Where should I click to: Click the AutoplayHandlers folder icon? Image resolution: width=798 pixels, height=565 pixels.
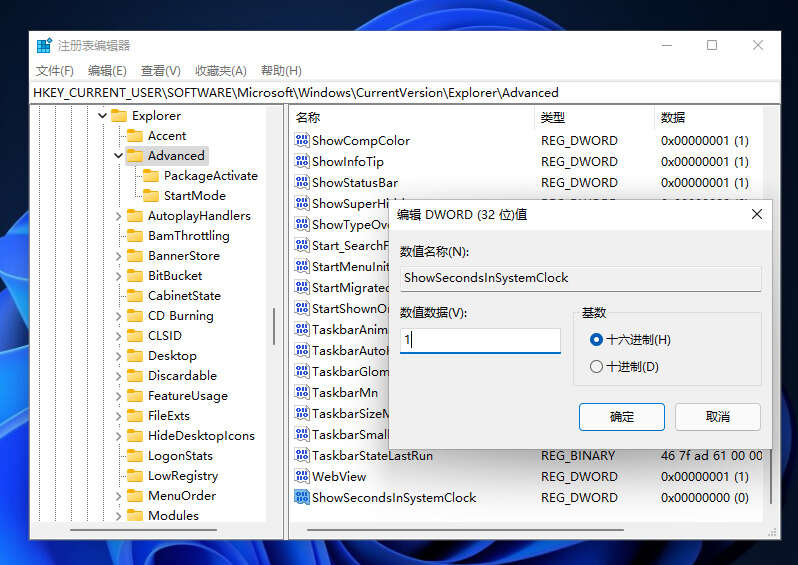click(x=135, y=216)
